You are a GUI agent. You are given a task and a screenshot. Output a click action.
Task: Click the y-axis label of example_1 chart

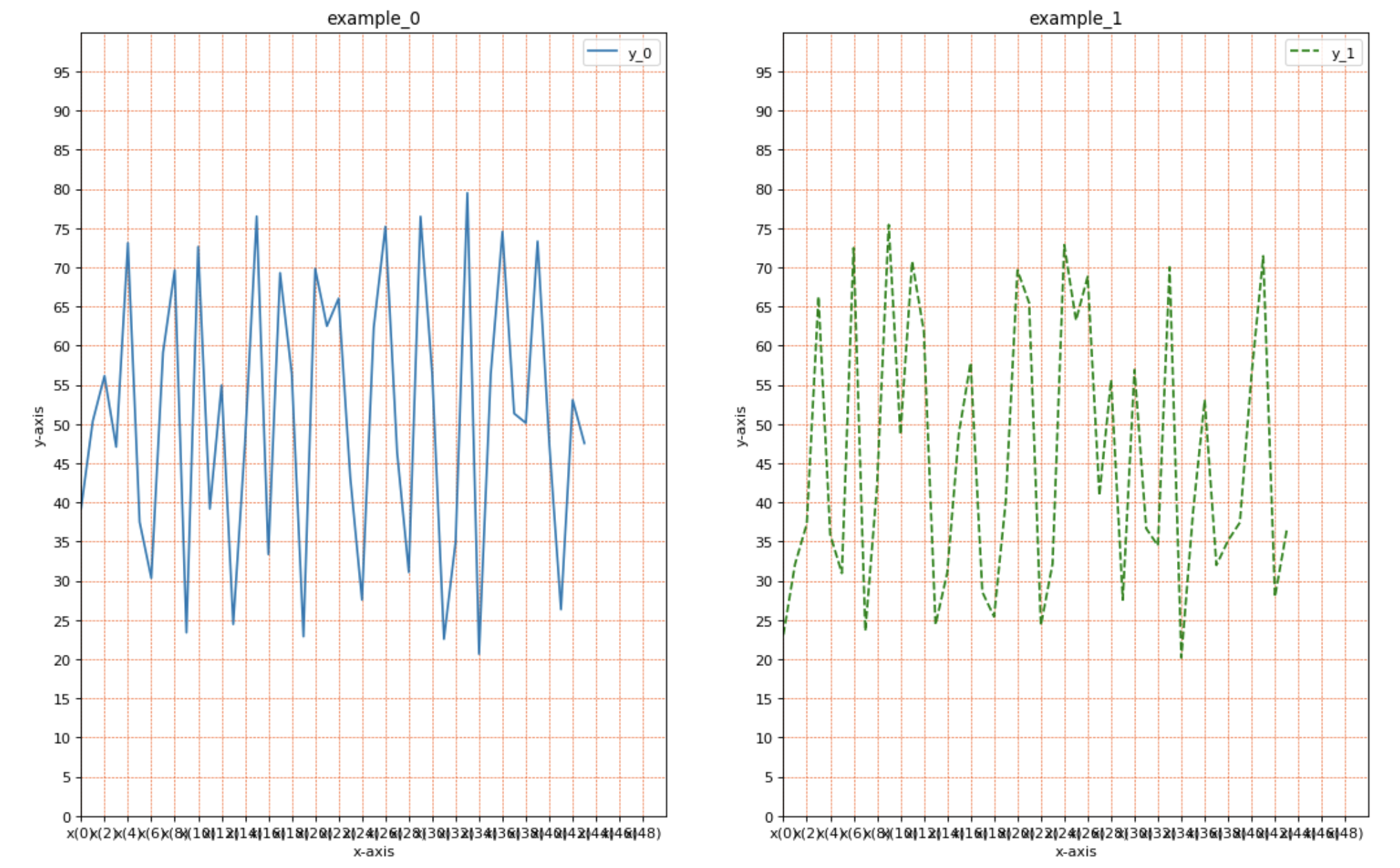pos(742,426)
